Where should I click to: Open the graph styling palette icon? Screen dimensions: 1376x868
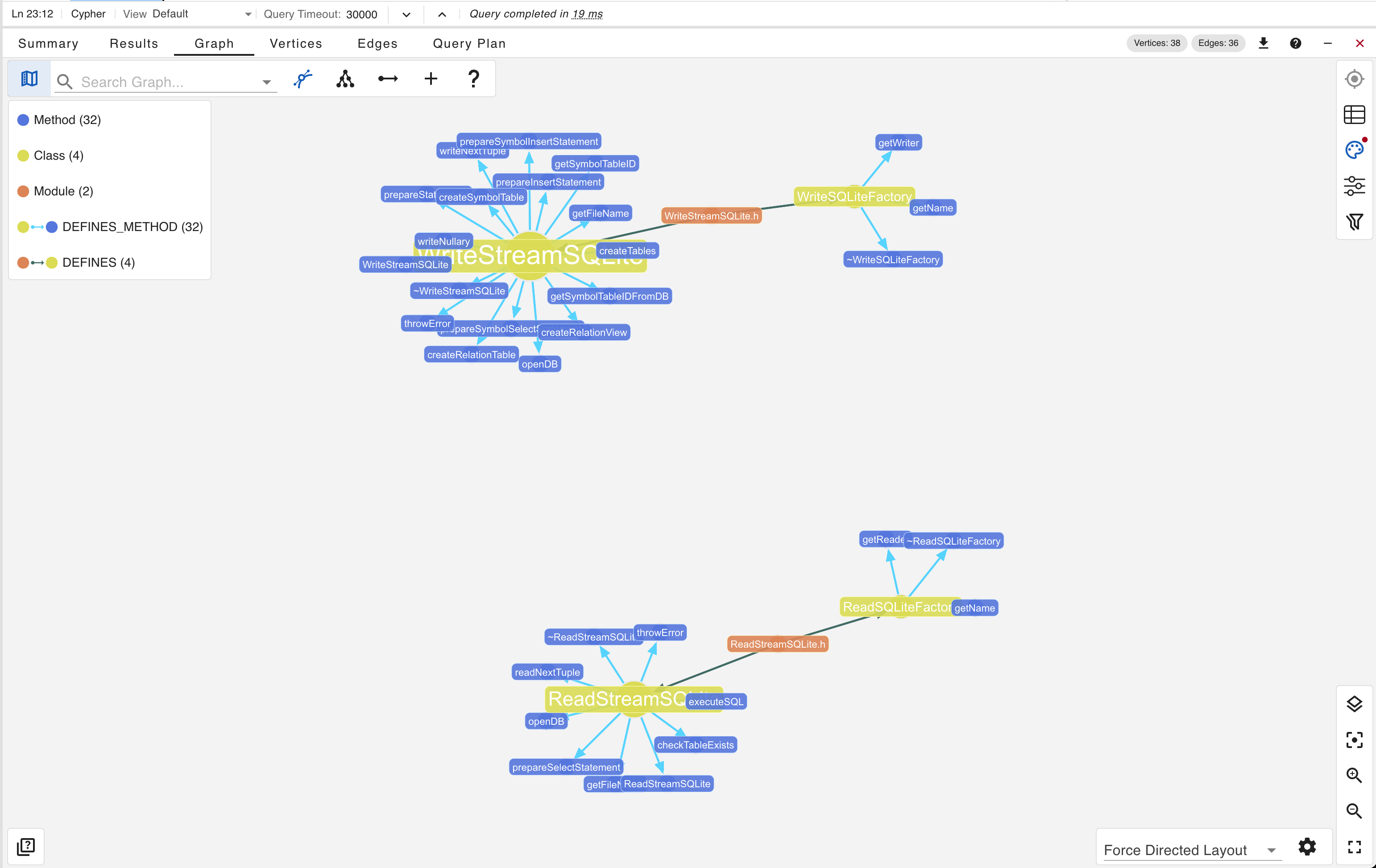pos(1354,150)
